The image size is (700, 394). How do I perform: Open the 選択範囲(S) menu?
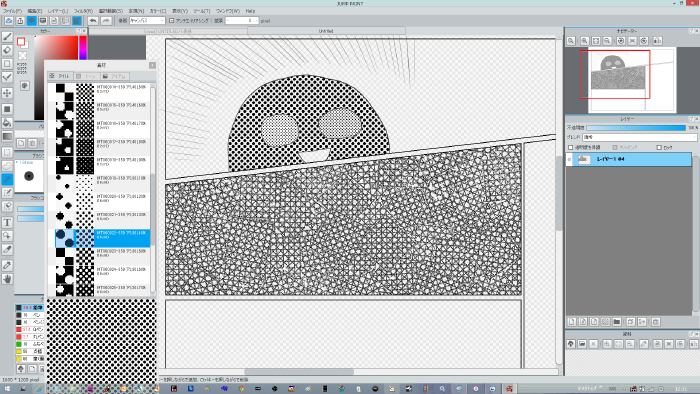tap(110, 11)
